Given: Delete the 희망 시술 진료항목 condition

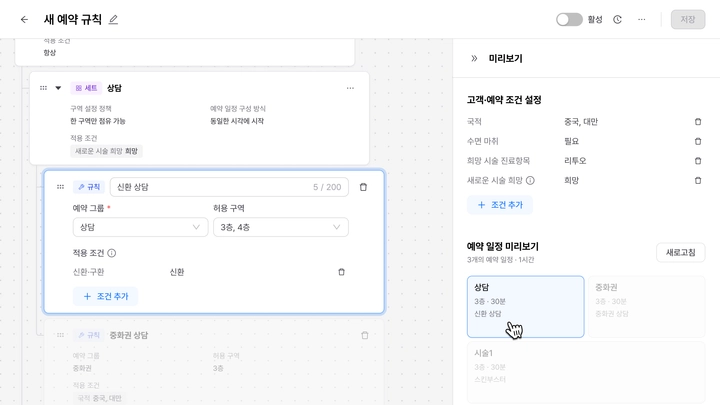Looking at the screenshot, I should click(698, 161).
